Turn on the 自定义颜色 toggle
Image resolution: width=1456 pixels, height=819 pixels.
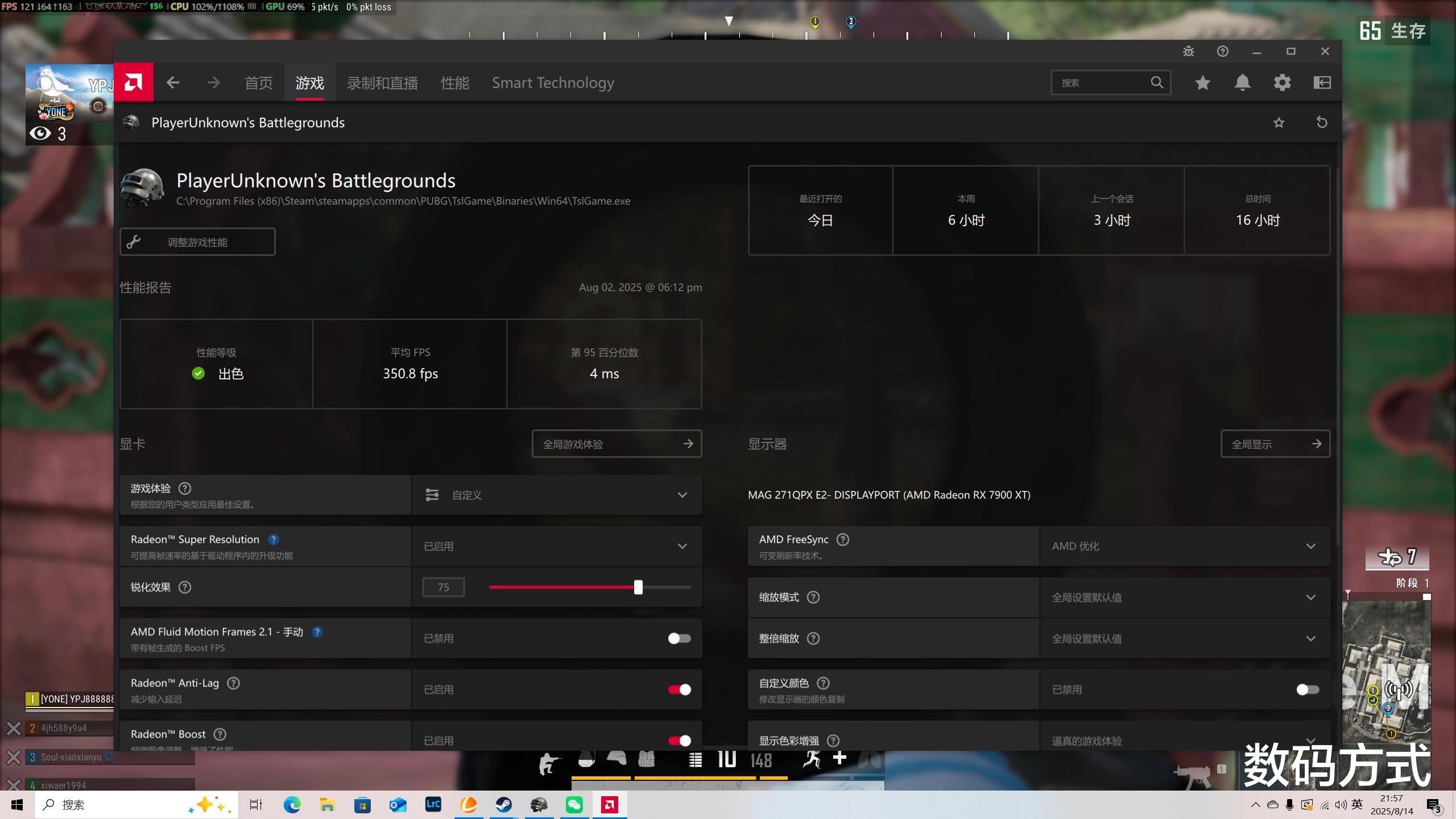(x=1307, y=689)
